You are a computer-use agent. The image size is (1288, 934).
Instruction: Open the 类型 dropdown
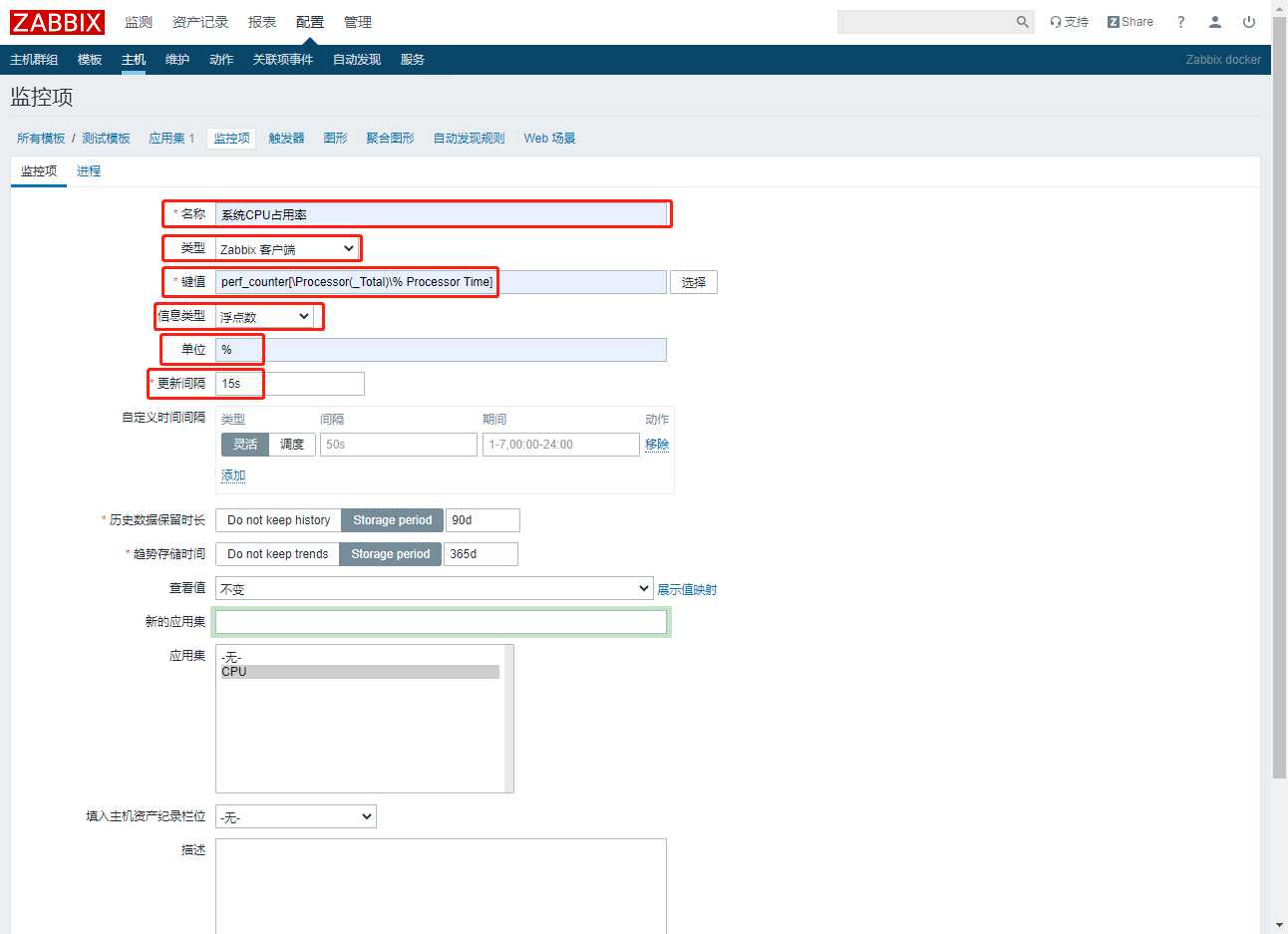(287, 248)
